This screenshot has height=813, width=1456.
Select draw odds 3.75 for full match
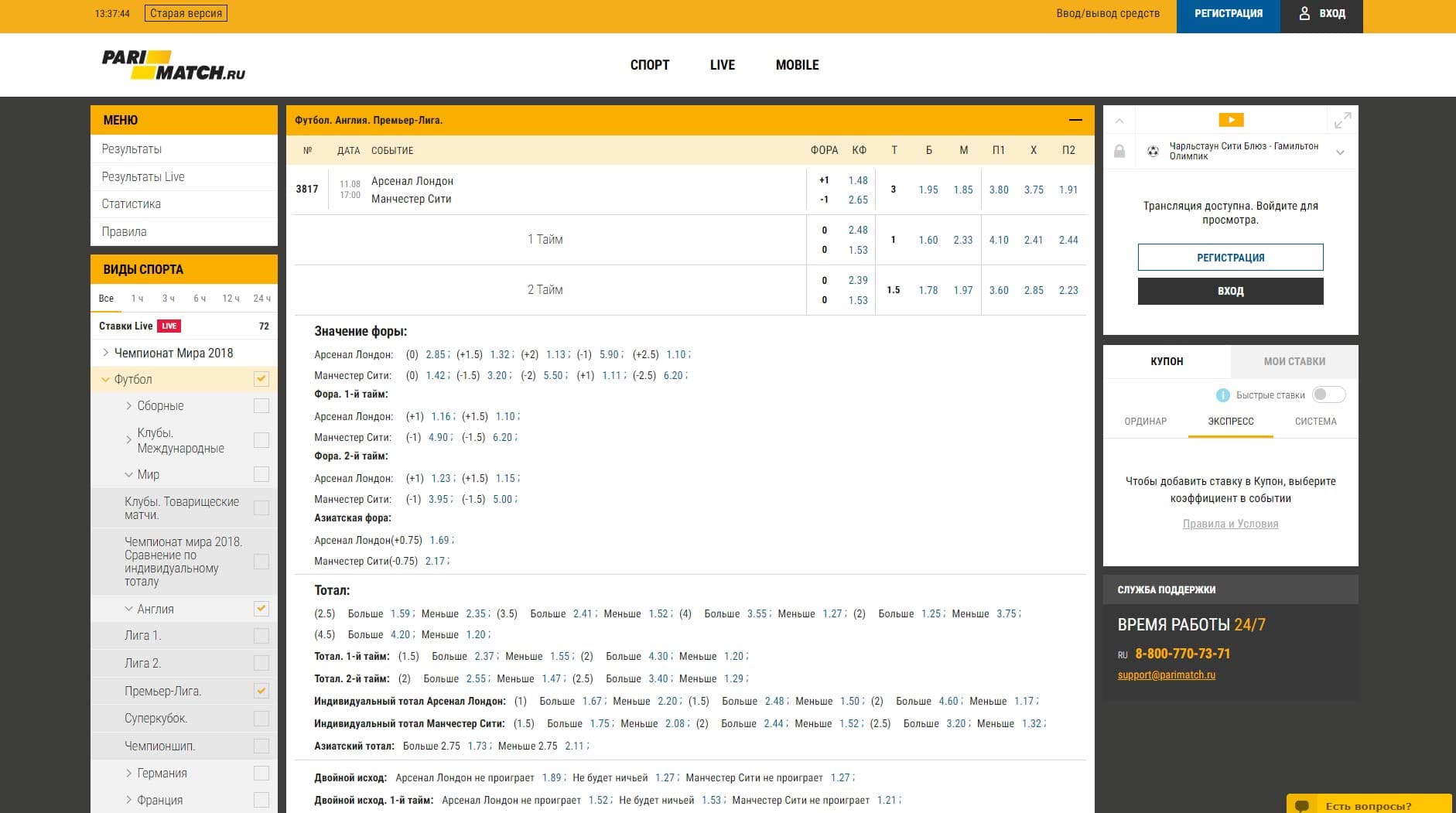[x=1034, y=190]
